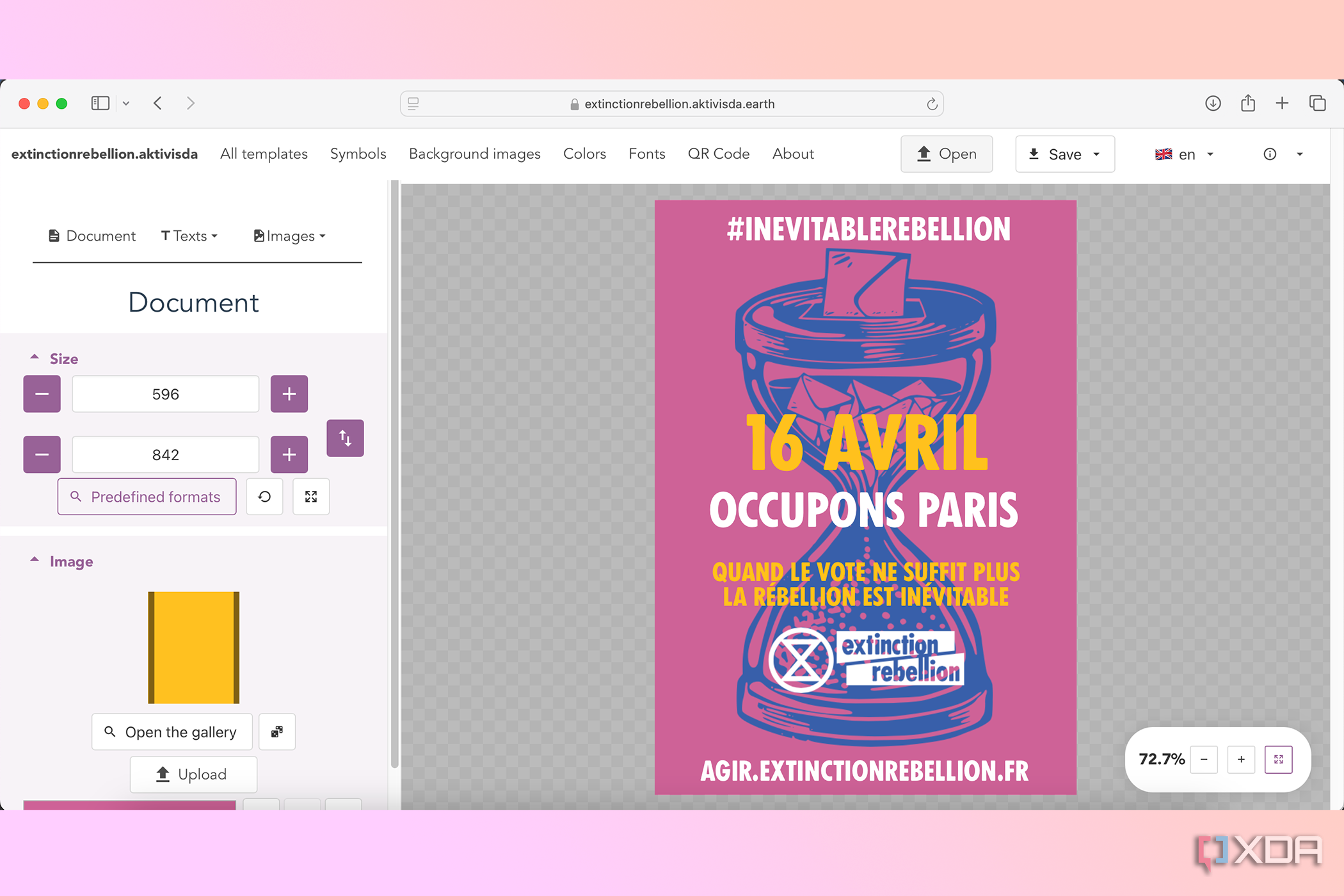Image resolution: width=1344 pixels, height=896 pixels.
Task: Increase height value 842
Action: (289, 455)
